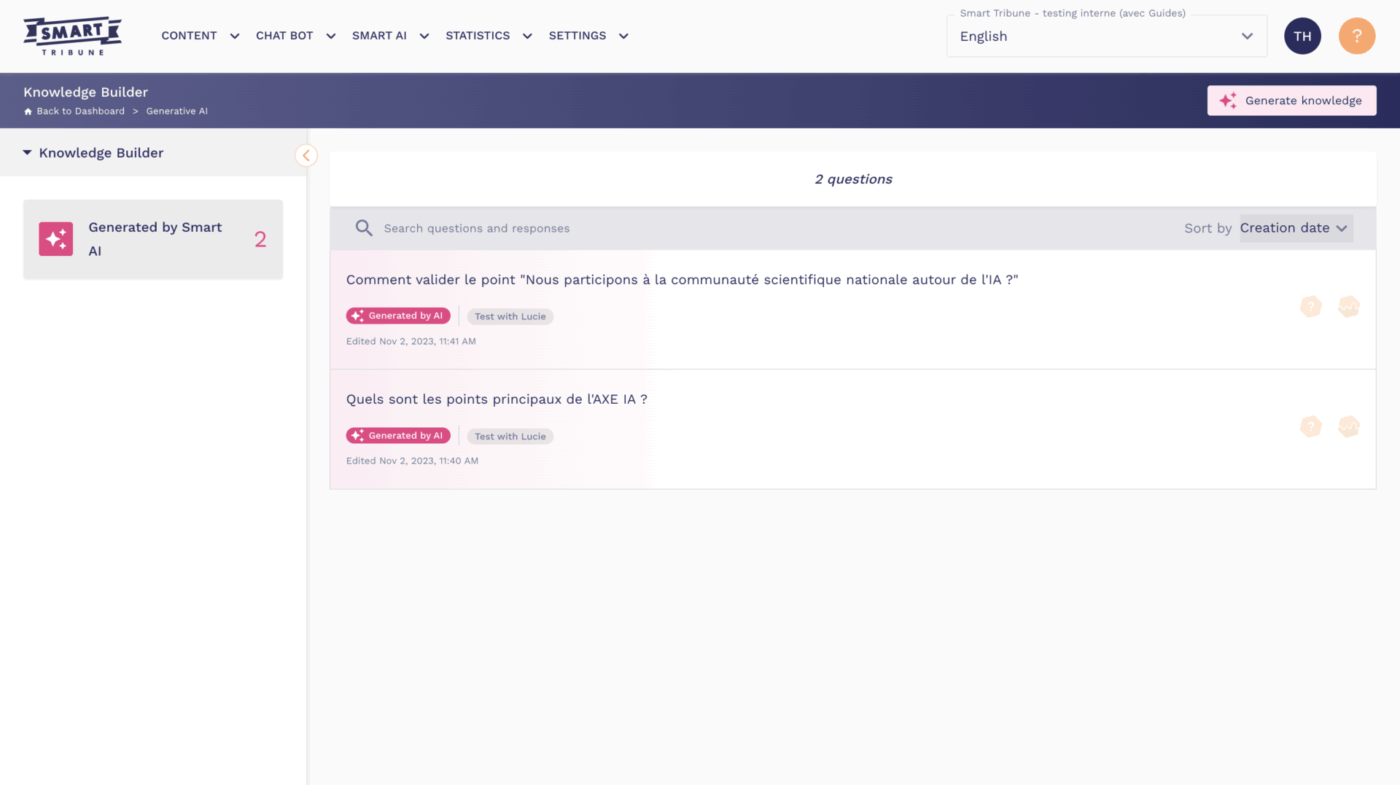The image size is (1400, 785).
Task: Click the question hexagon icon on the first question row
Action: point(1310,306)
